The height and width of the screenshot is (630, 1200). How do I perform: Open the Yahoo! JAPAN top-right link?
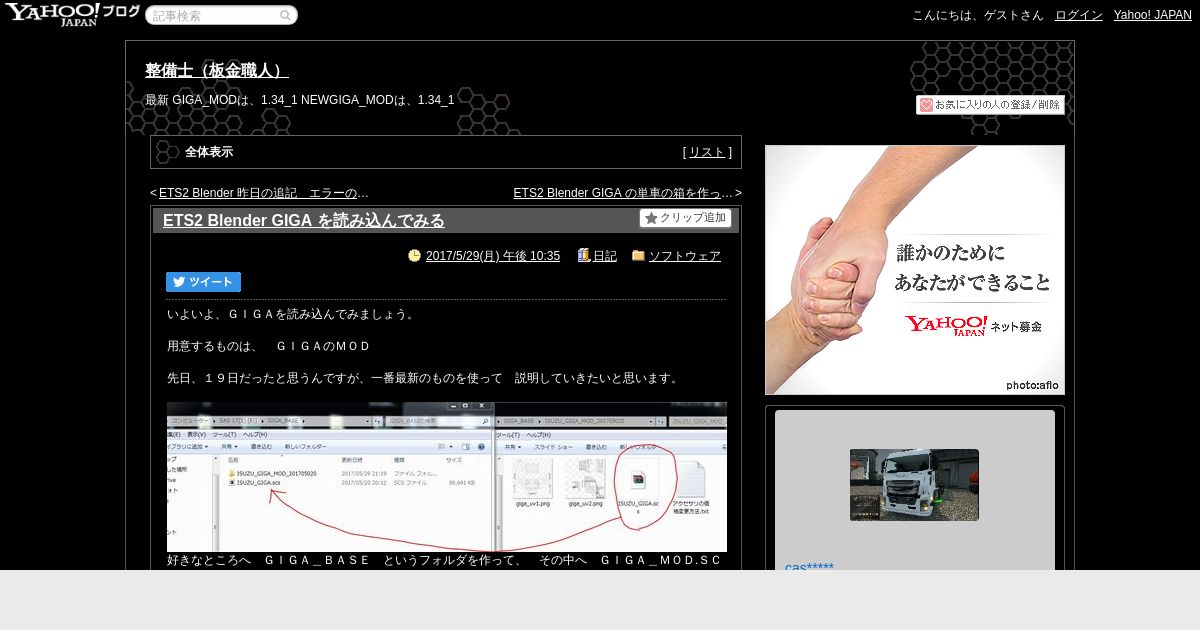1153,15
